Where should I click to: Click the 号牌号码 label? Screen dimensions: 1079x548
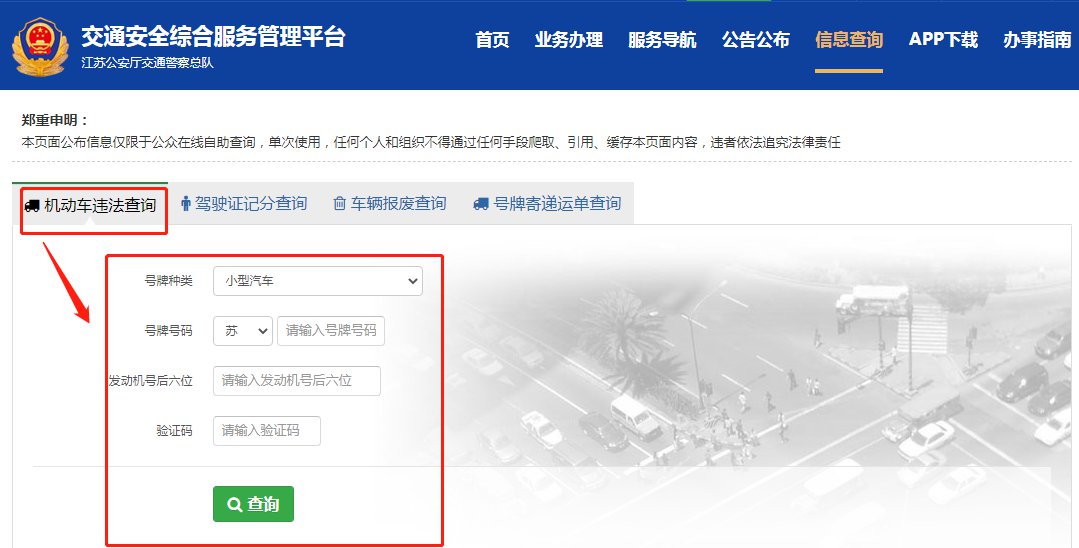pos(169,331)
